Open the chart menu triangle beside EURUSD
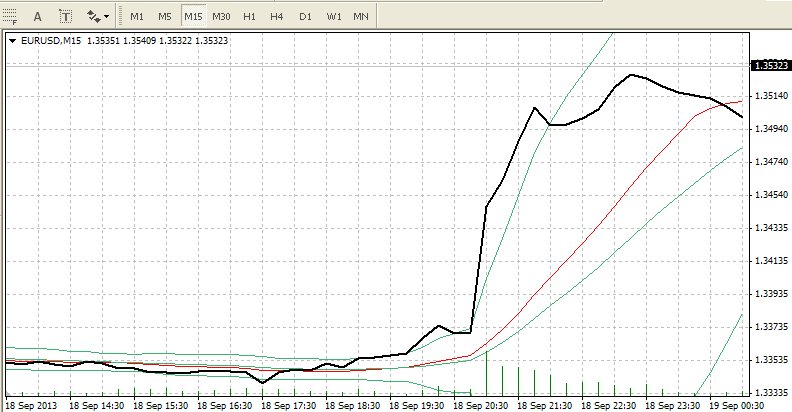The image size is (792, 412). point(13,41)
